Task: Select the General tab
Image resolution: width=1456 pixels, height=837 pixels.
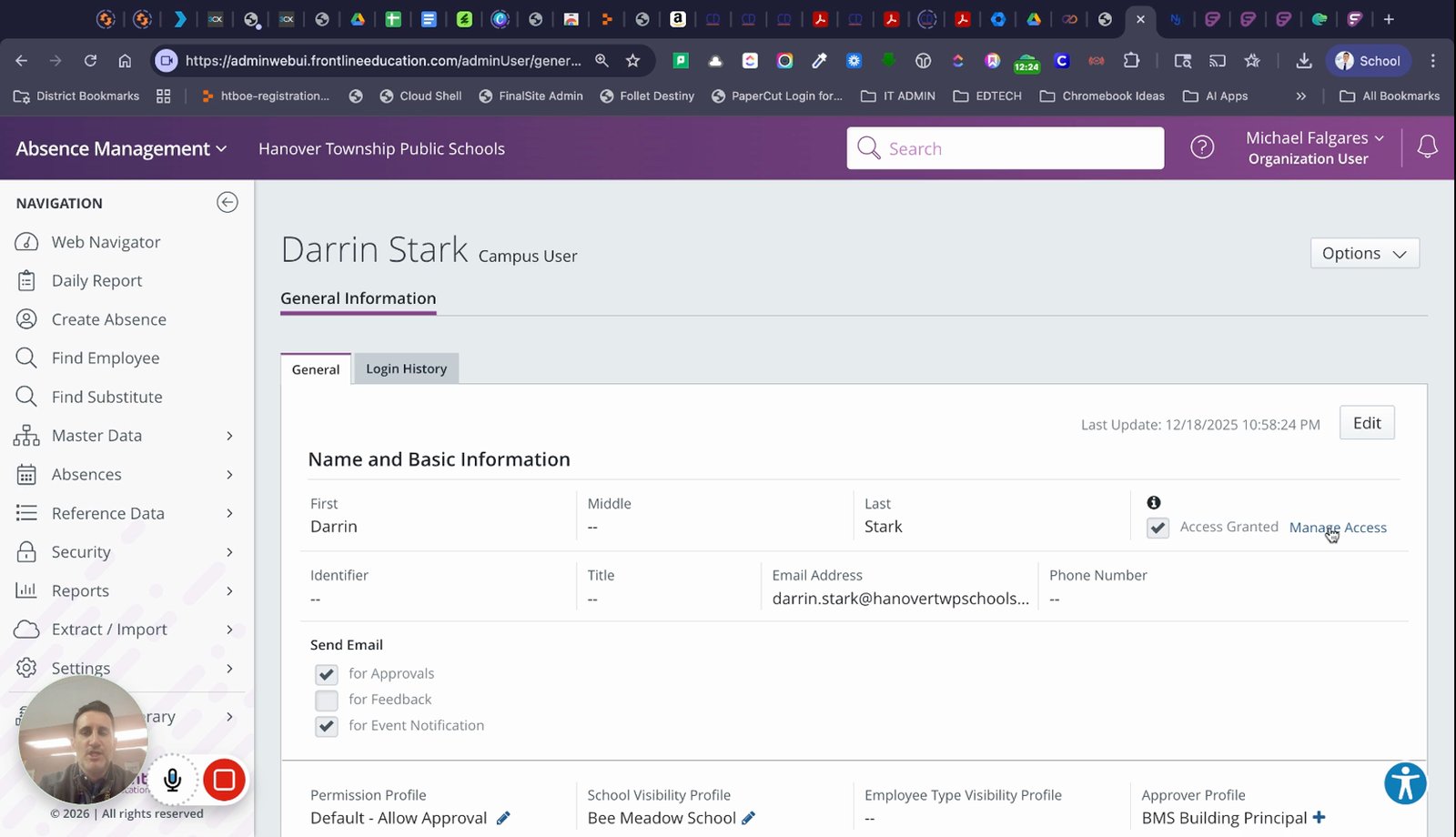Action: (316, 368)
